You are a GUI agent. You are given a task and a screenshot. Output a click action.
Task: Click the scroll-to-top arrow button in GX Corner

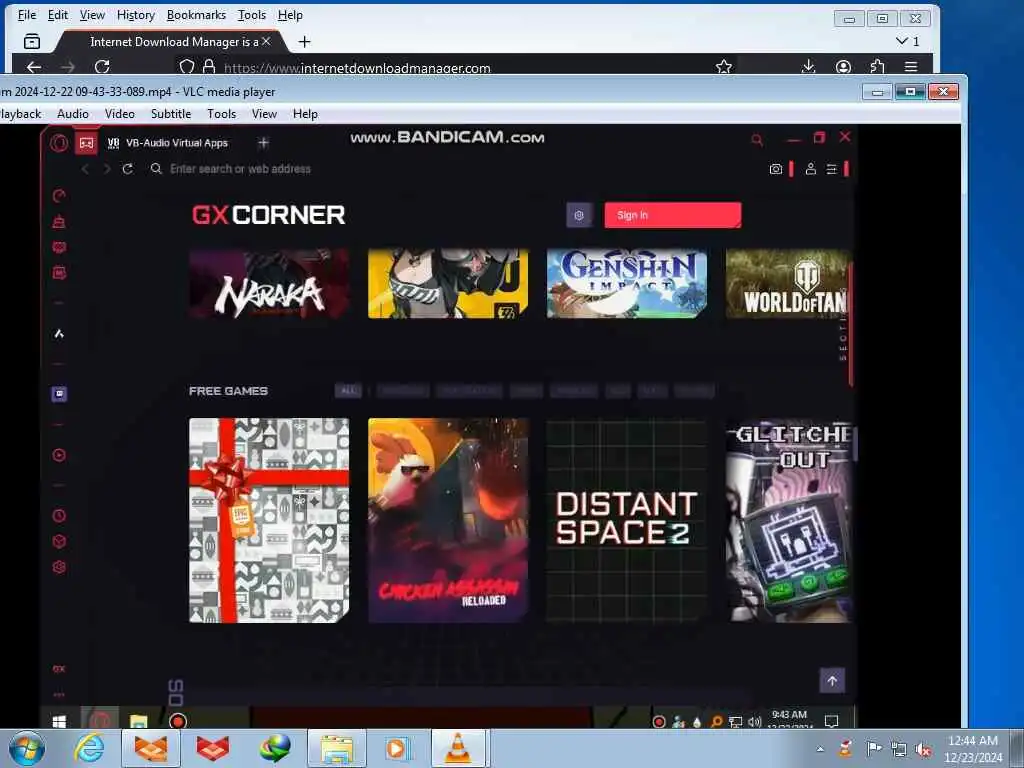point(832,680)
